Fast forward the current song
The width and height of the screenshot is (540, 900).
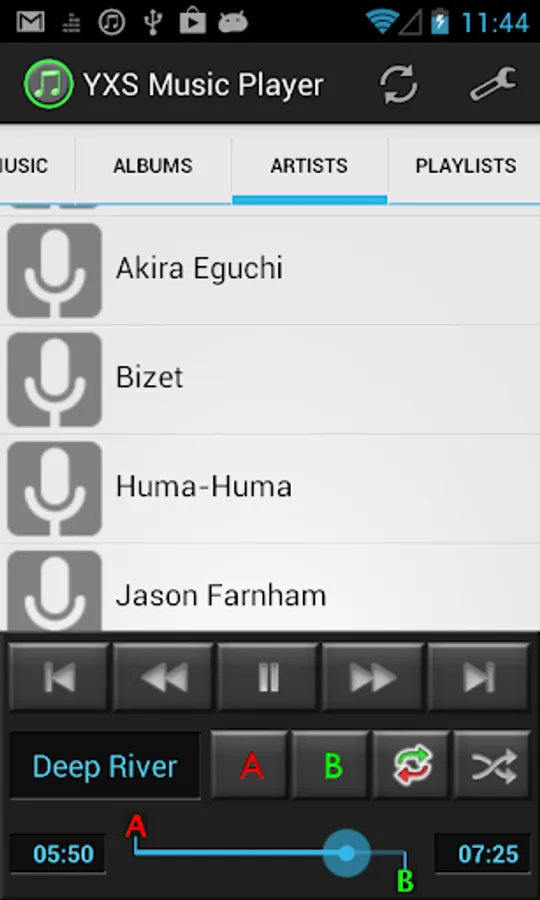tap(373, 678)
